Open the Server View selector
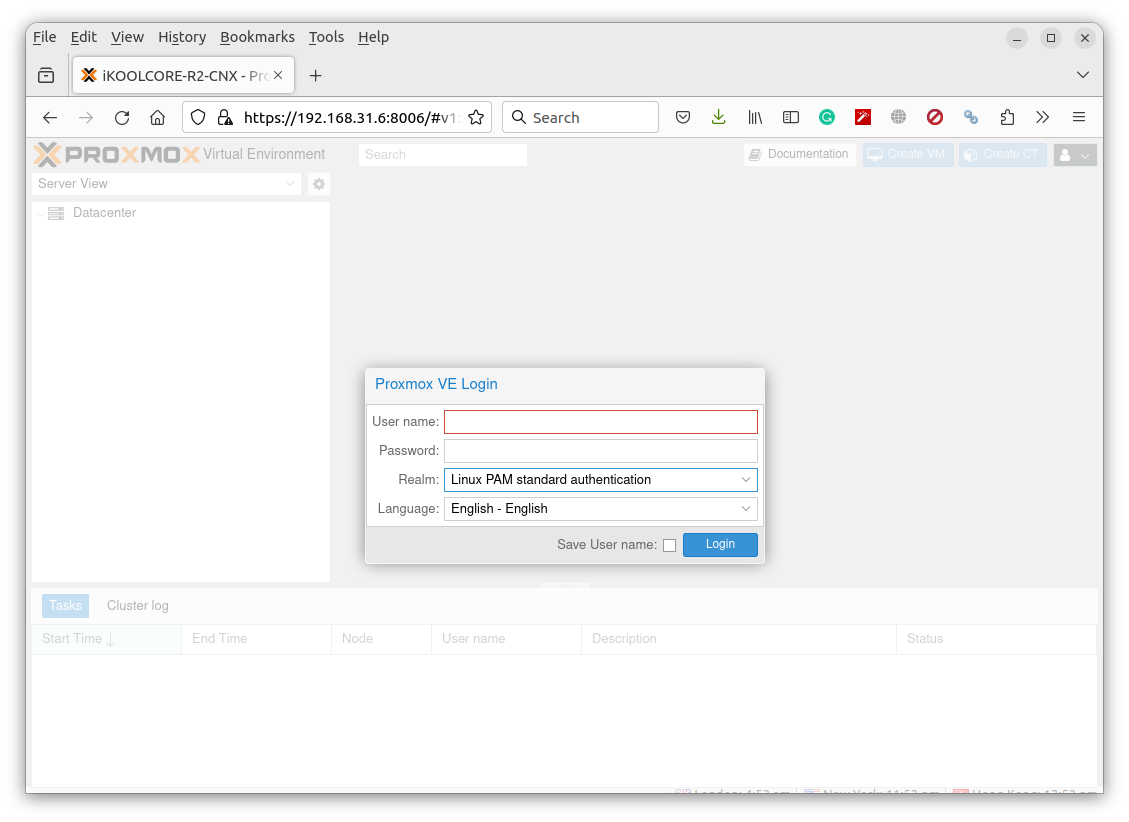 click(x=166, y=184)
